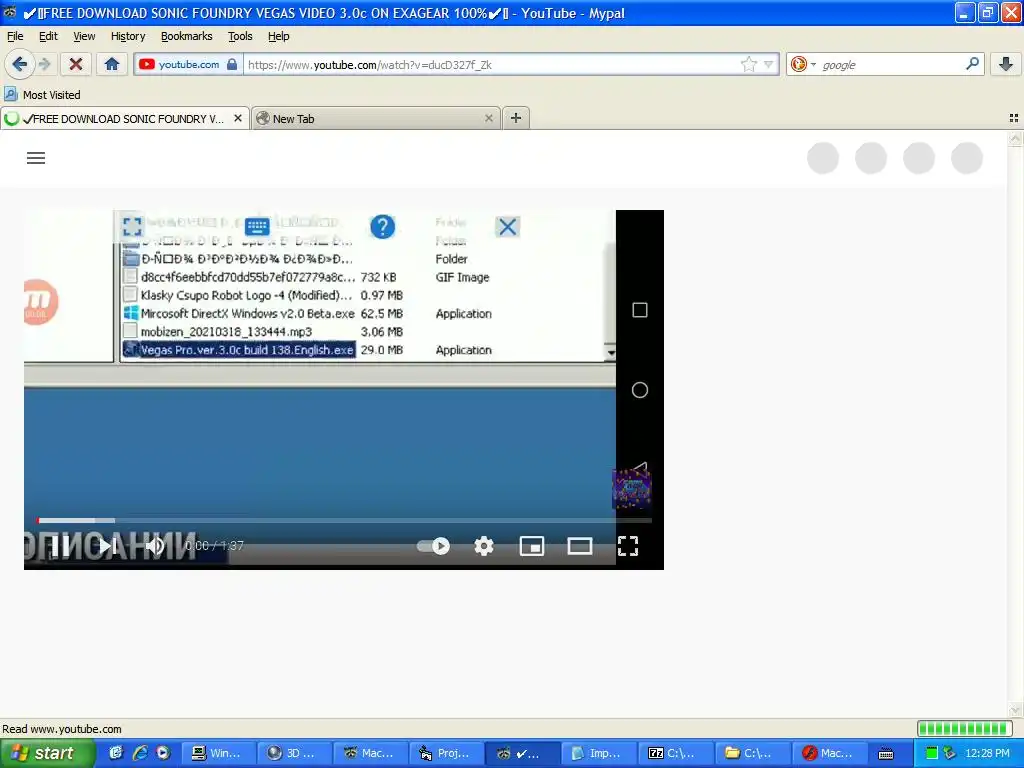
Task: Open the URL history dropdown arrow
Action: coord(769,65)
